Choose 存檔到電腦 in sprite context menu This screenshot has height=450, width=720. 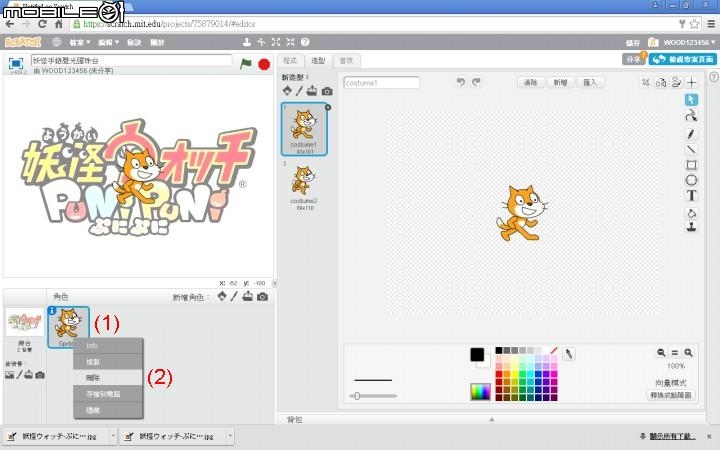pos(108,394)
